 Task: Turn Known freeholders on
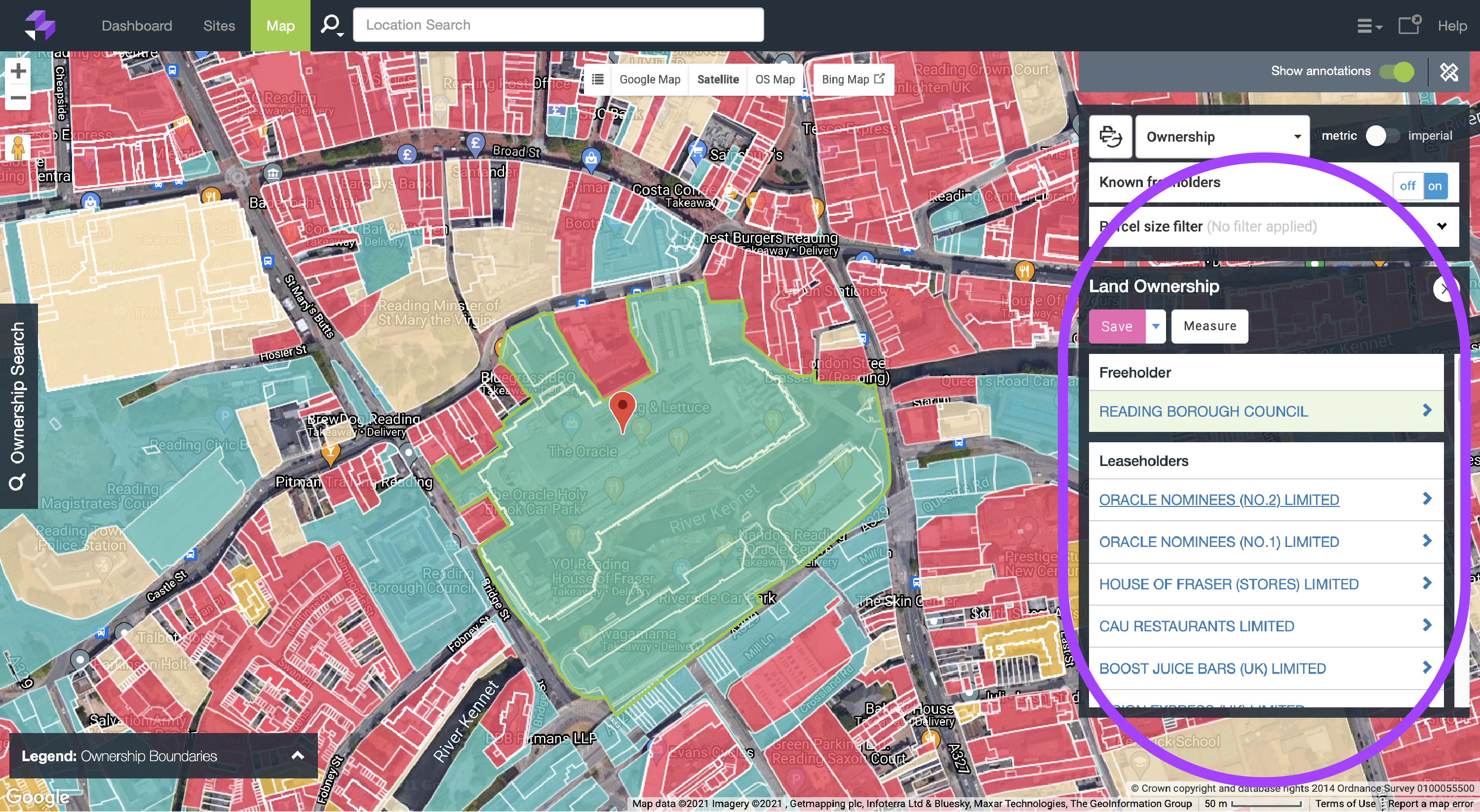(1435, 186)
